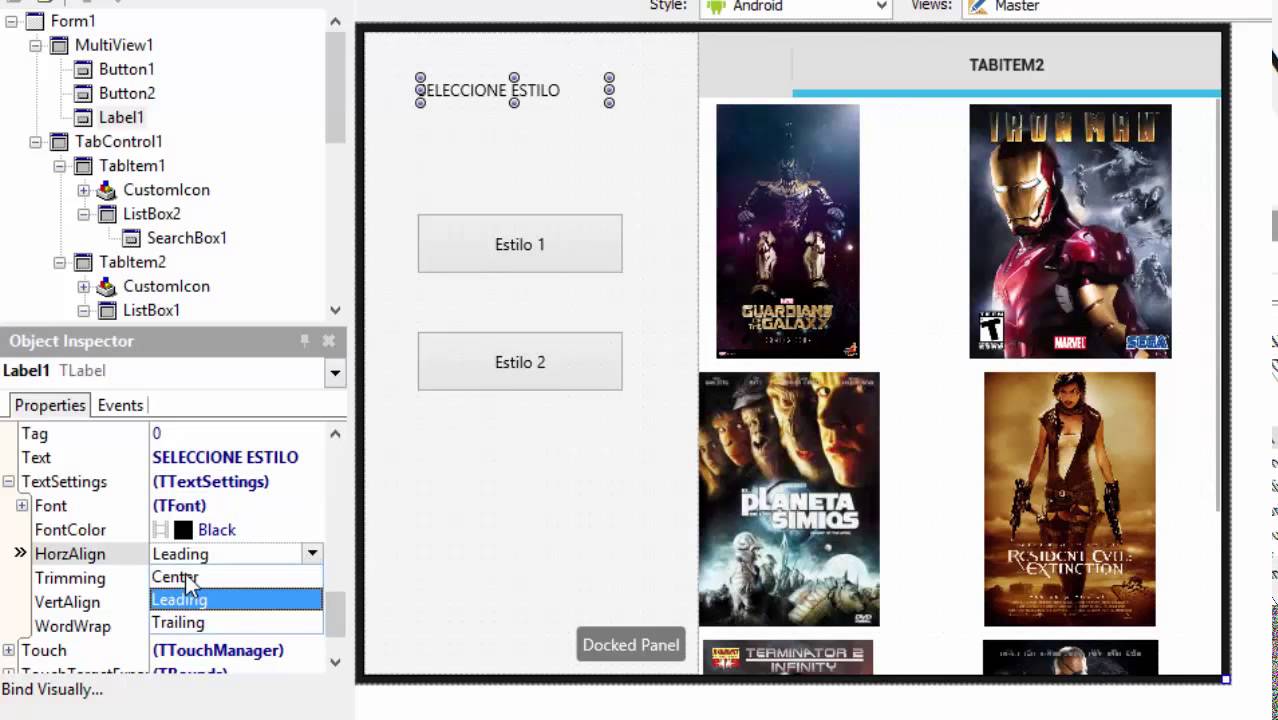Click the Button1 component icon in tree

click(x=83, y=69)
